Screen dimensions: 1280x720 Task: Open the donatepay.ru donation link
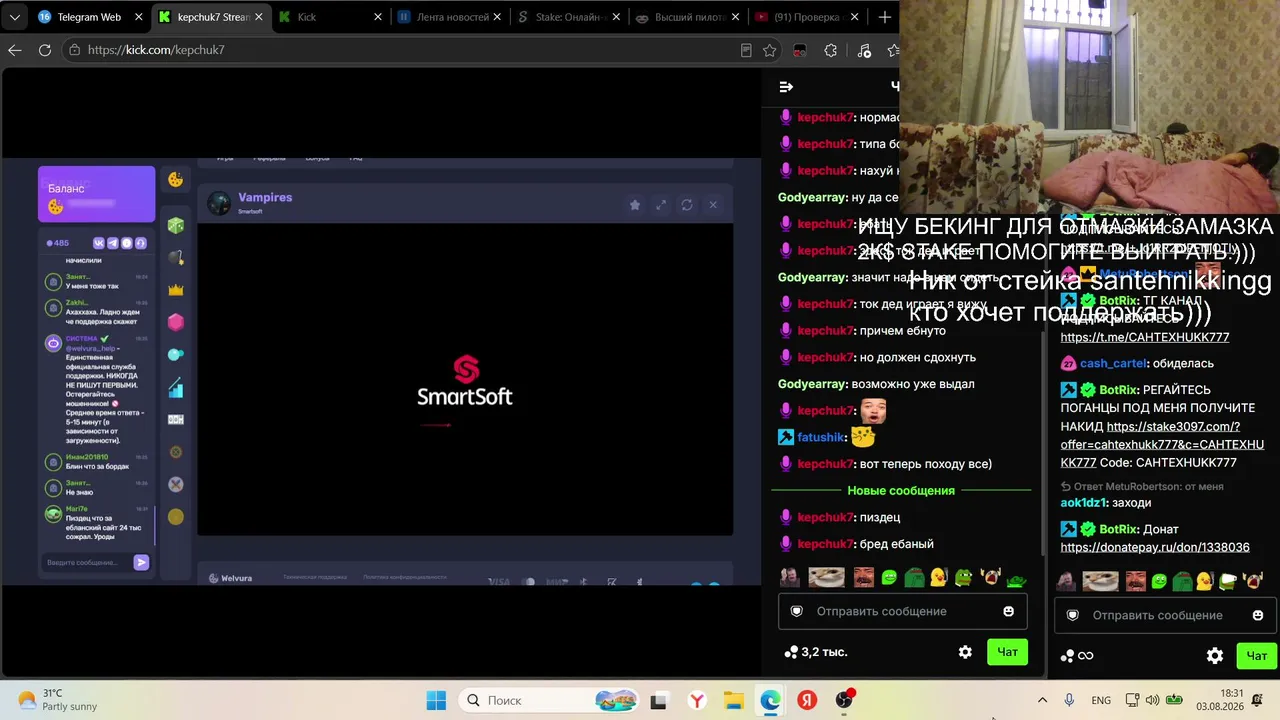(x=1155, y=547)
